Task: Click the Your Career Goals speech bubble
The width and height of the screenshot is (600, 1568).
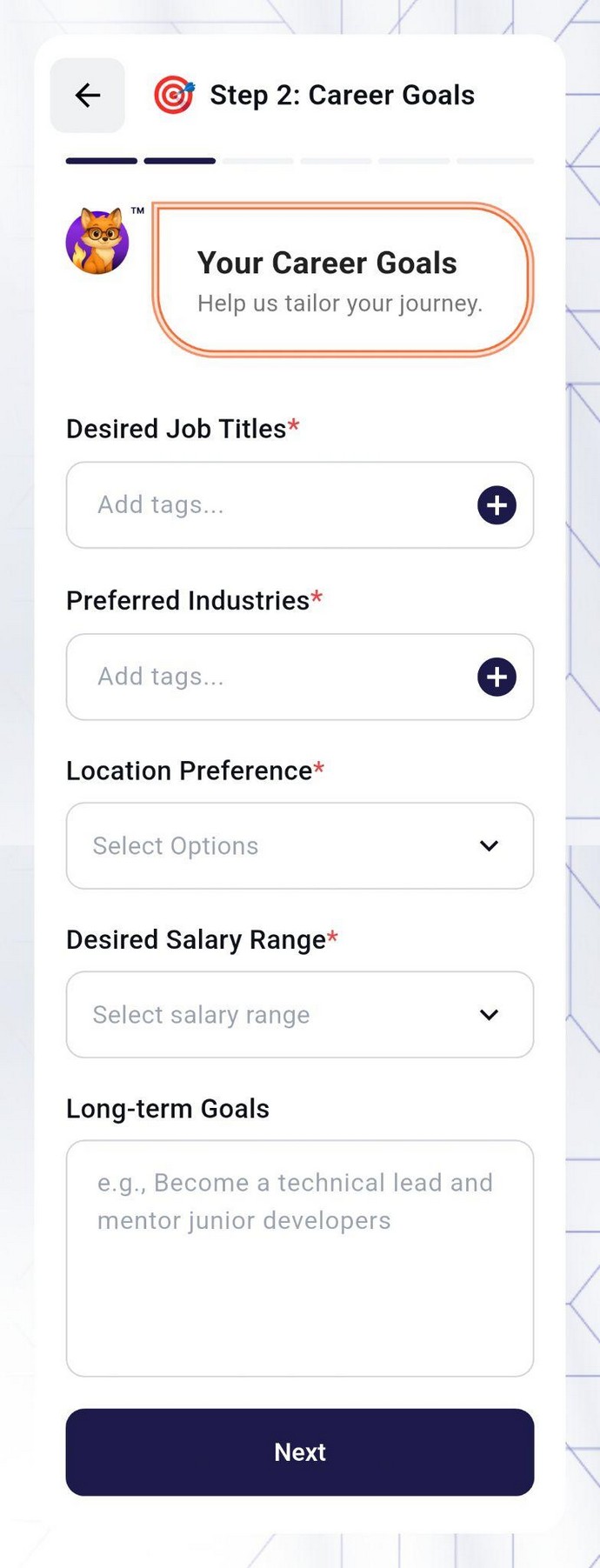Action: coord(343,280)
